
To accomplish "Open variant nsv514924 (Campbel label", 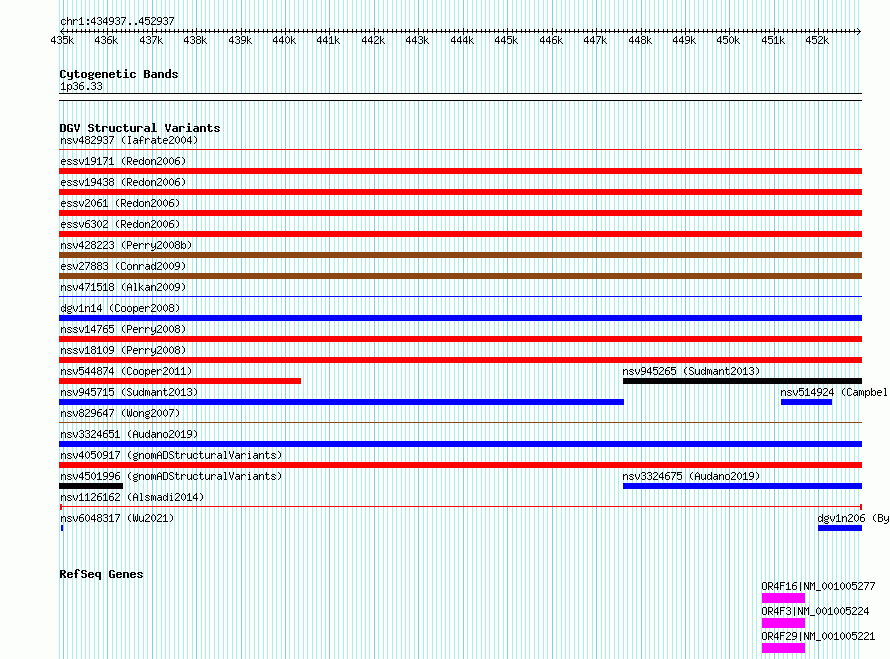I will (834, 392).
